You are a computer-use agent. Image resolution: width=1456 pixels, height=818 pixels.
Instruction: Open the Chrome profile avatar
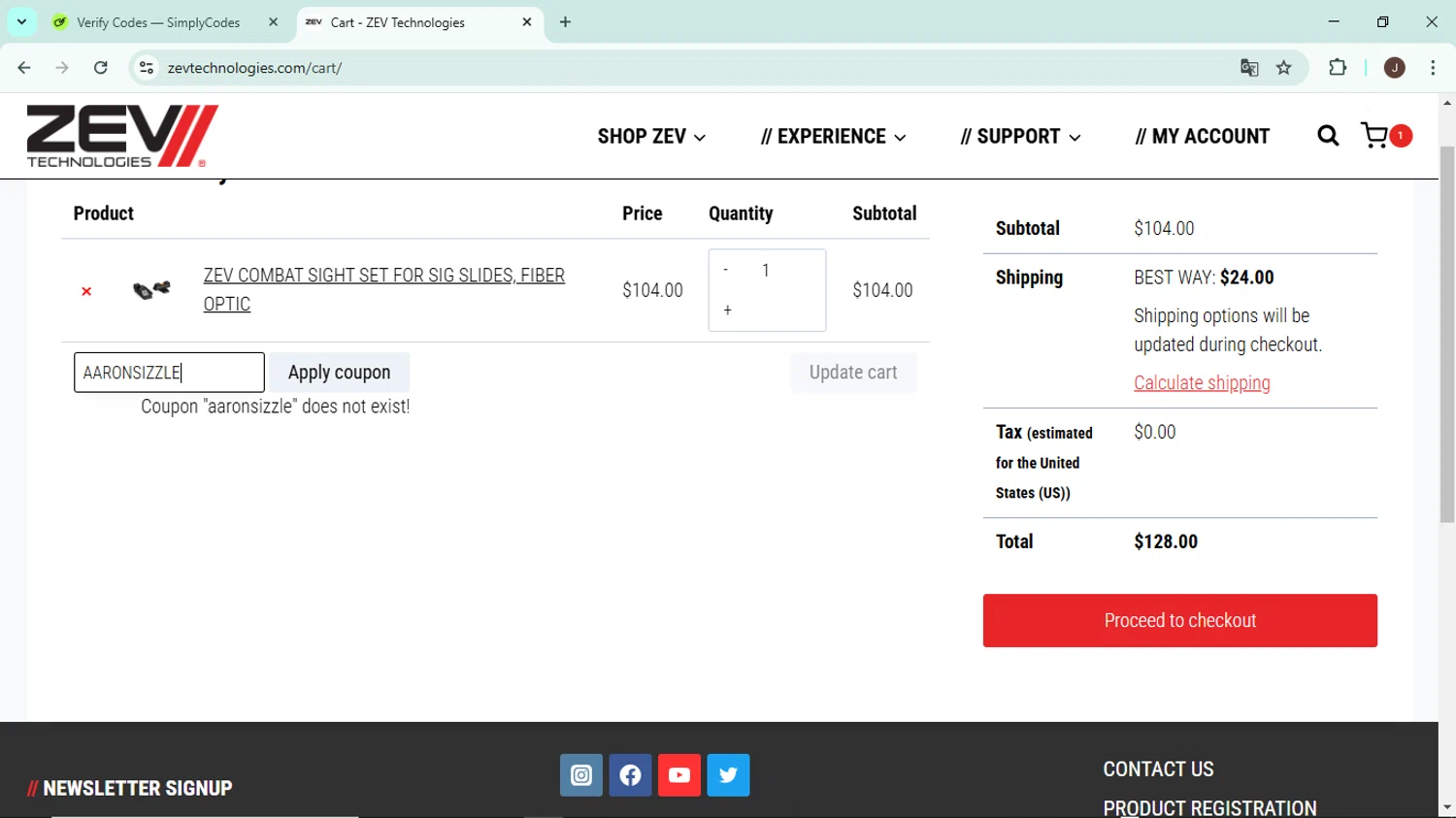1395,68
